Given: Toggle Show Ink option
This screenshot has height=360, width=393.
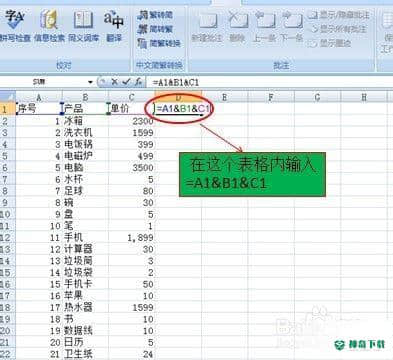Looking at the screenshot, I should click(x=330, y=43).
